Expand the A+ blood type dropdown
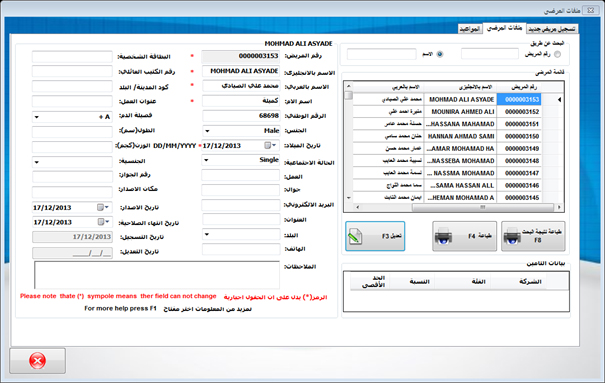 coord(37,117)
